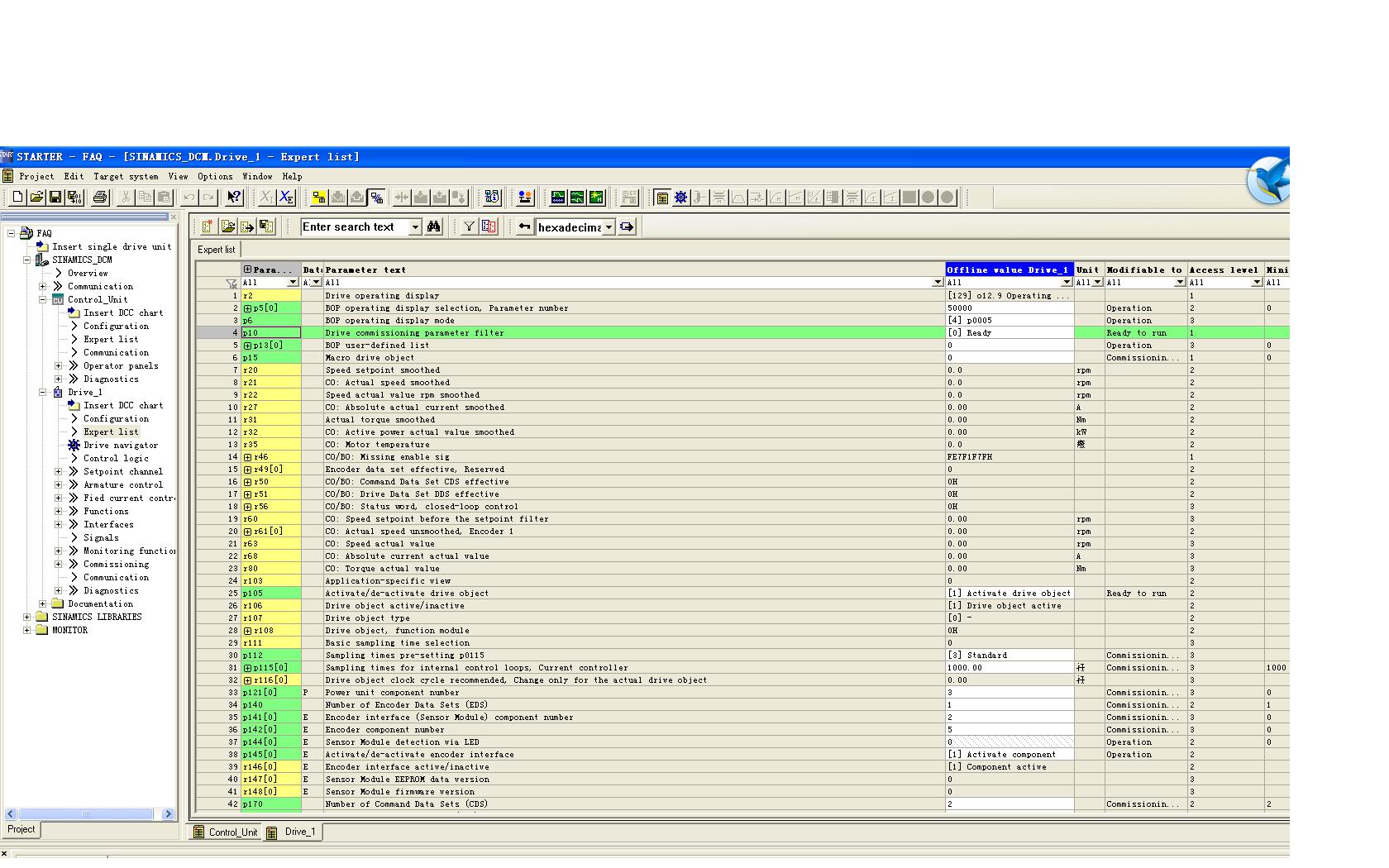
Task: Open the hexadecimal format dropdown
Action: coord(609,227)
